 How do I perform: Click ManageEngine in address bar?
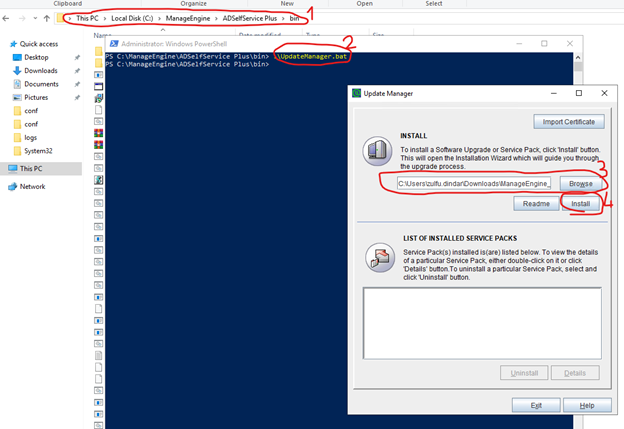click(x=188, y=18)
